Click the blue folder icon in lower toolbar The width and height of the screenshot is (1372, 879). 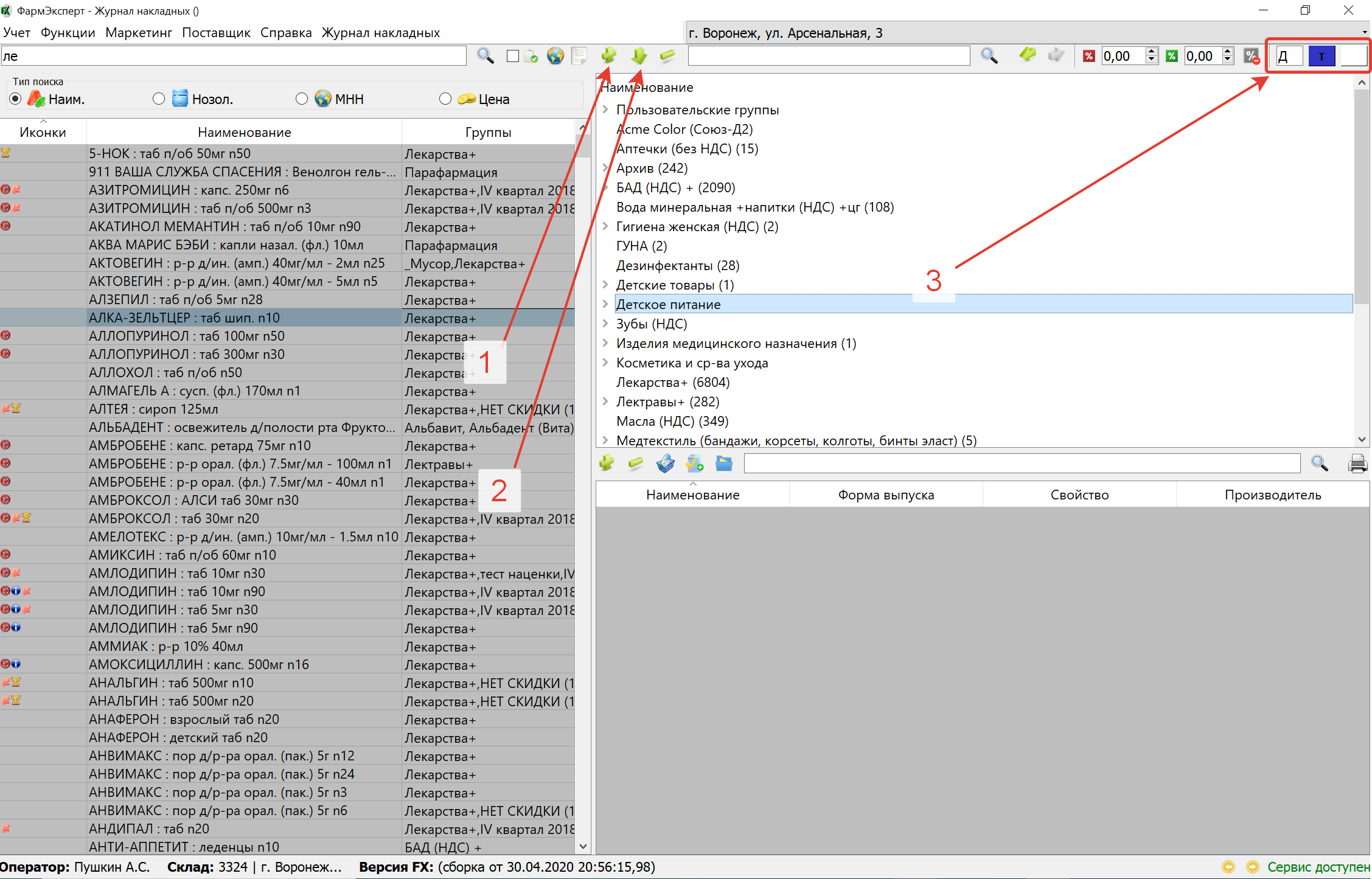(x=724, y=464)
